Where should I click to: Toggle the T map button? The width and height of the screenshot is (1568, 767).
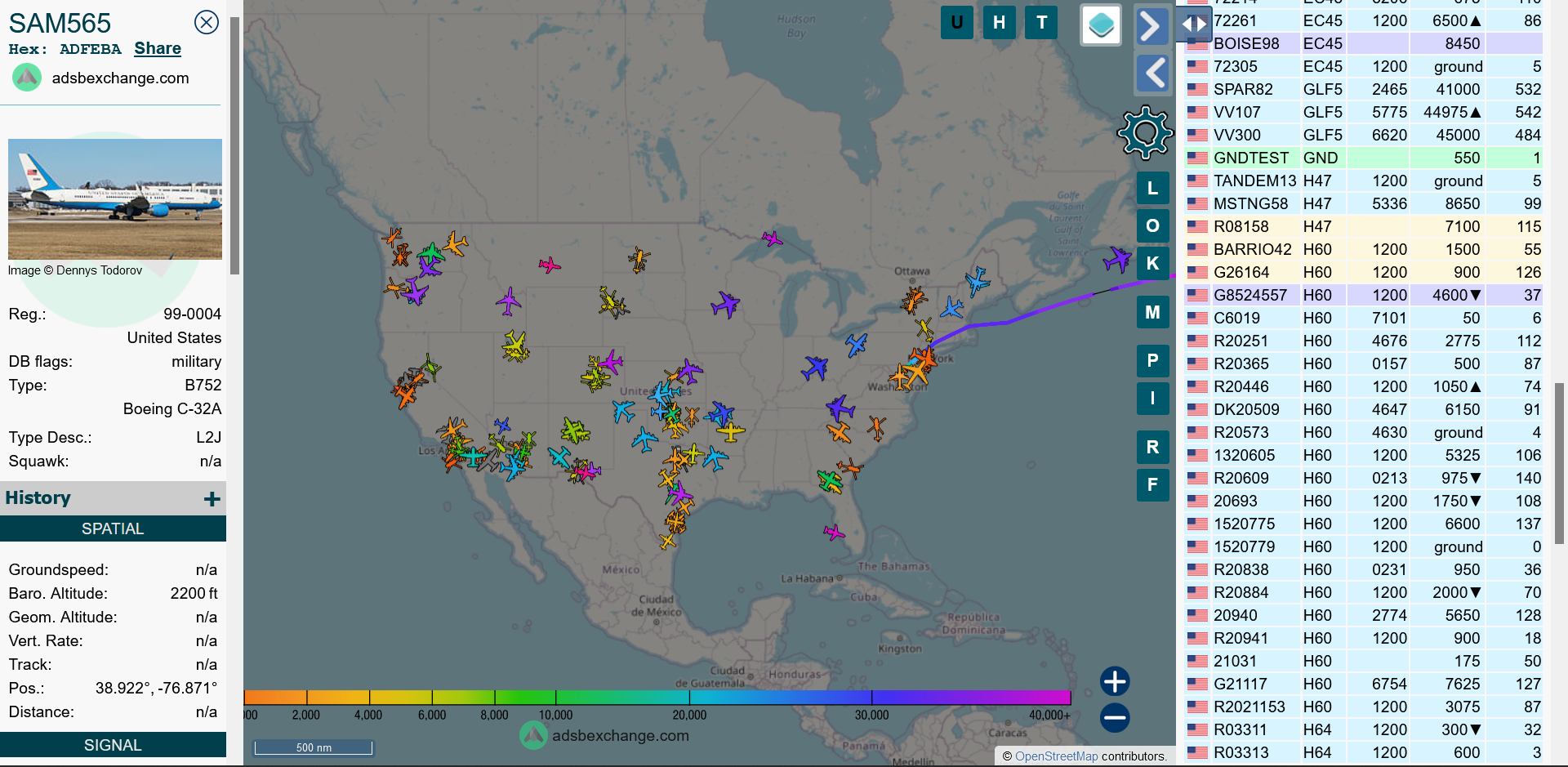tap(1042, 22)
